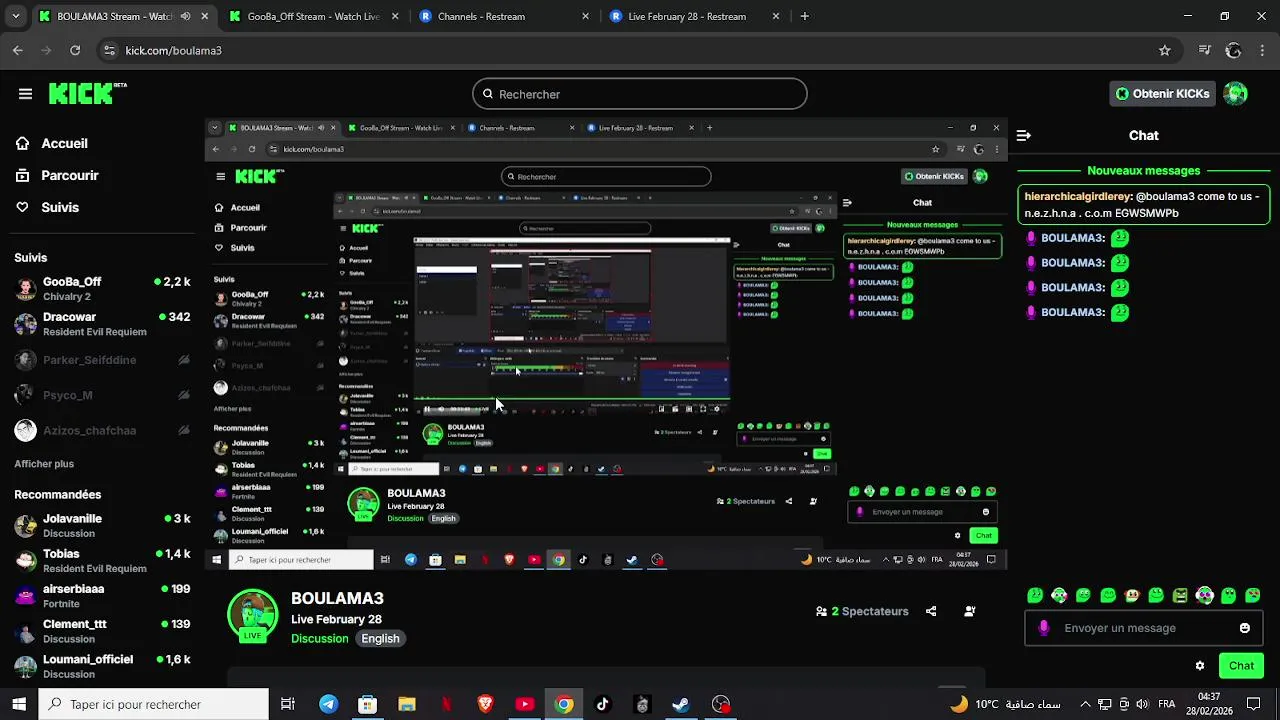Insert the last crying emote in the quick row
Viewport: 1280px width, 720px height.
pyautogui.click(x=1253, y=596)
